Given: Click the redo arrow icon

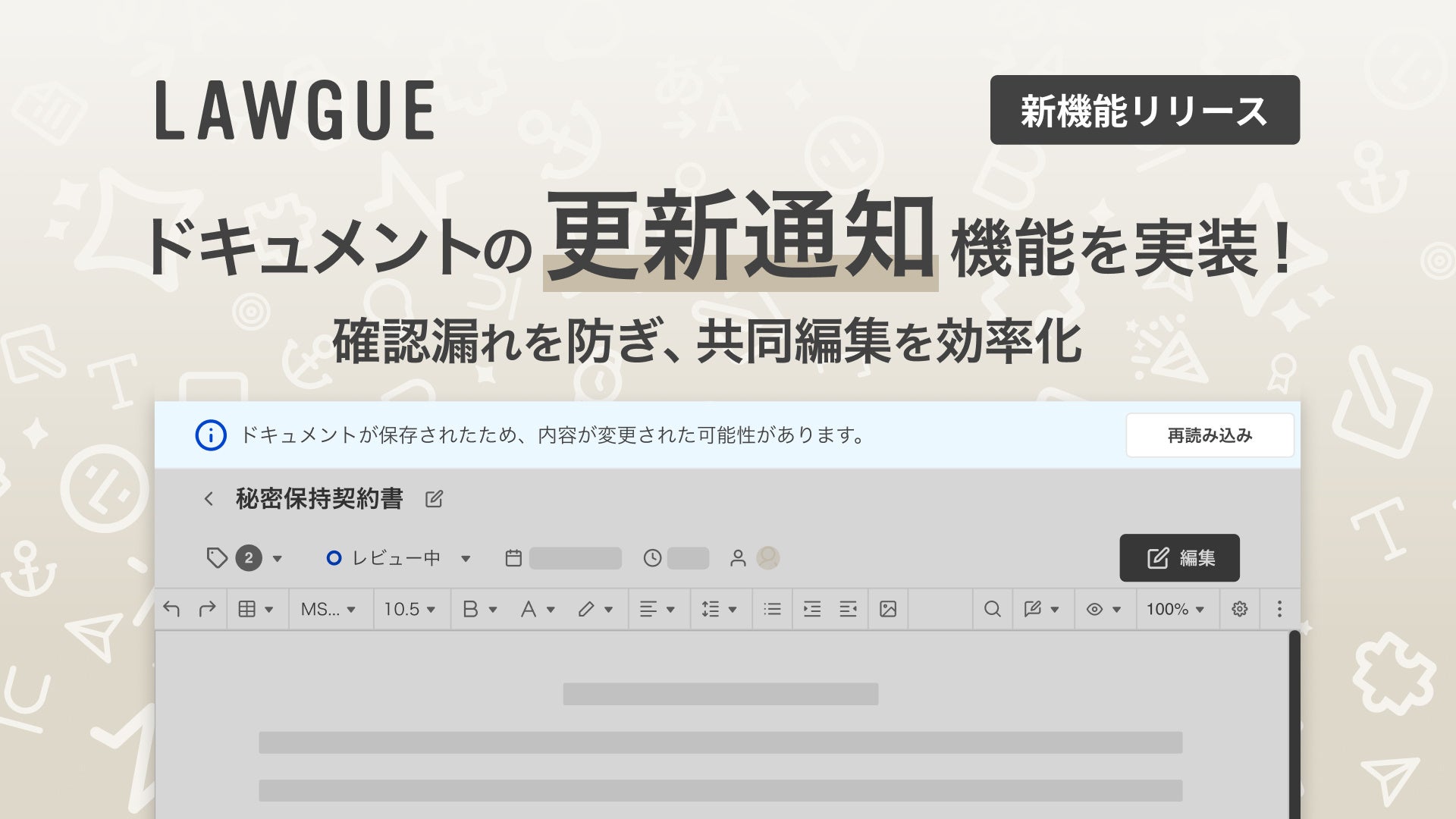Looking at the screenshot, I should point(207,609).
